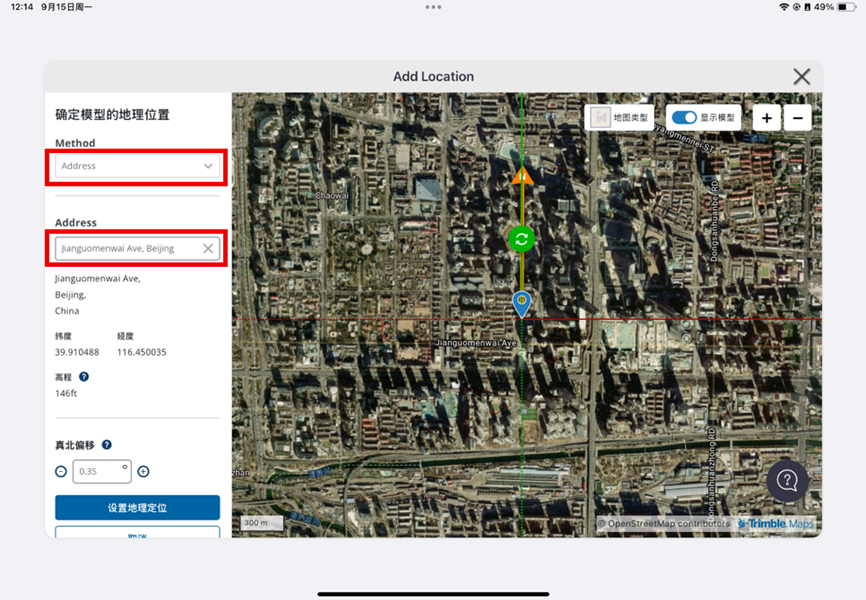The width and height of the screenshot is (866, 600).
Task: Click the green rotate handle on map
Action: 521,239
